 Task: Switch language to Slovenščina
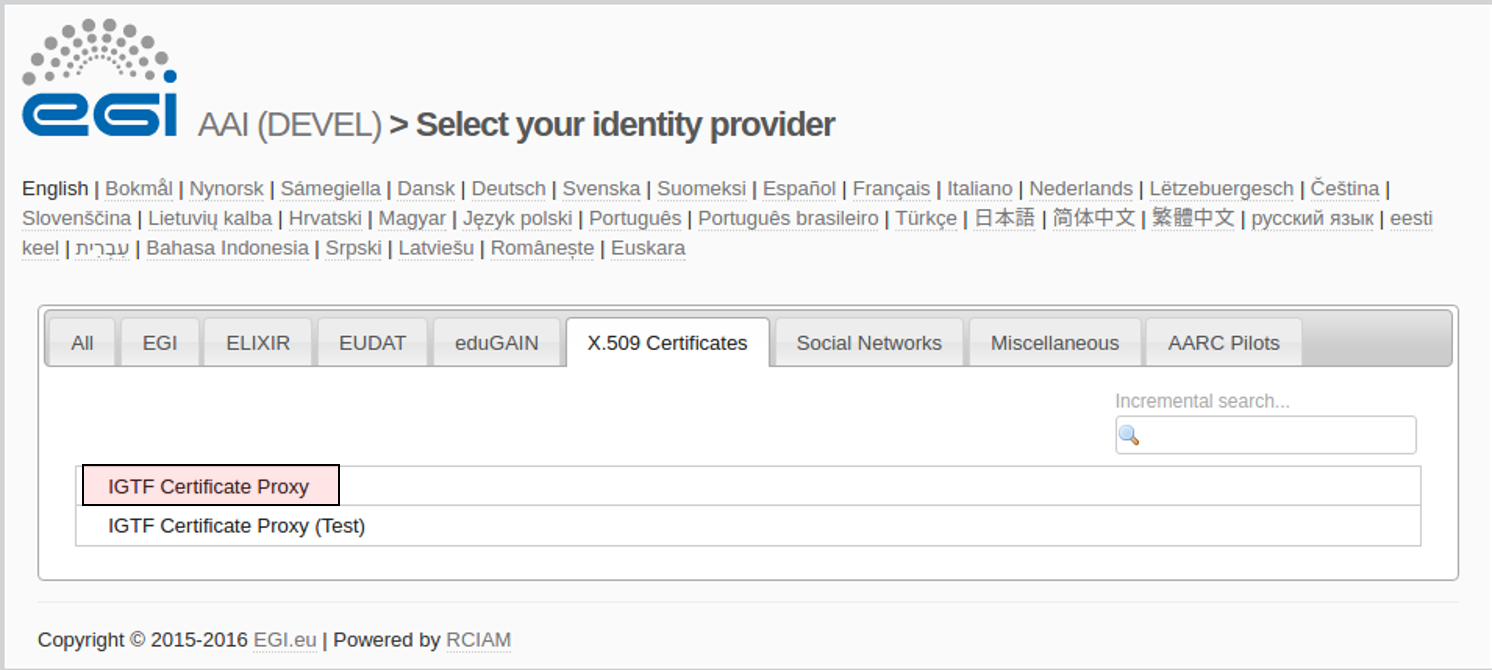76,218
